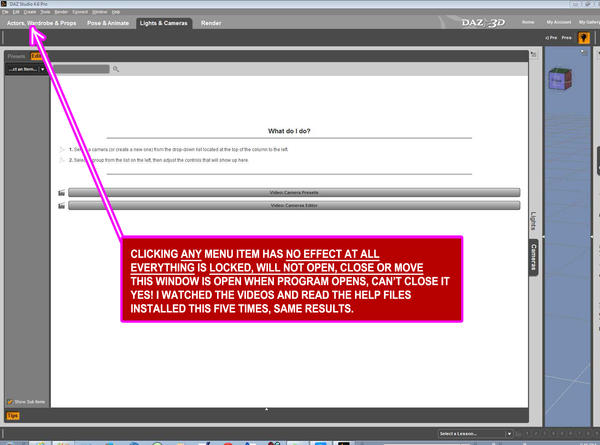Click the Free label beside Pro
Screen dimensions: 600x445
tap(566, 38)
